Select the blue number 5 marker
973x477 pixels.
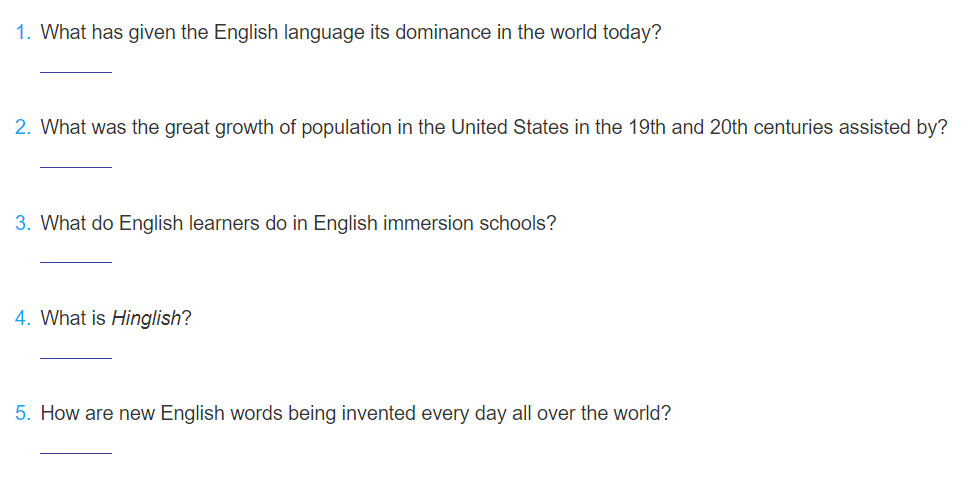click(23, 413)
